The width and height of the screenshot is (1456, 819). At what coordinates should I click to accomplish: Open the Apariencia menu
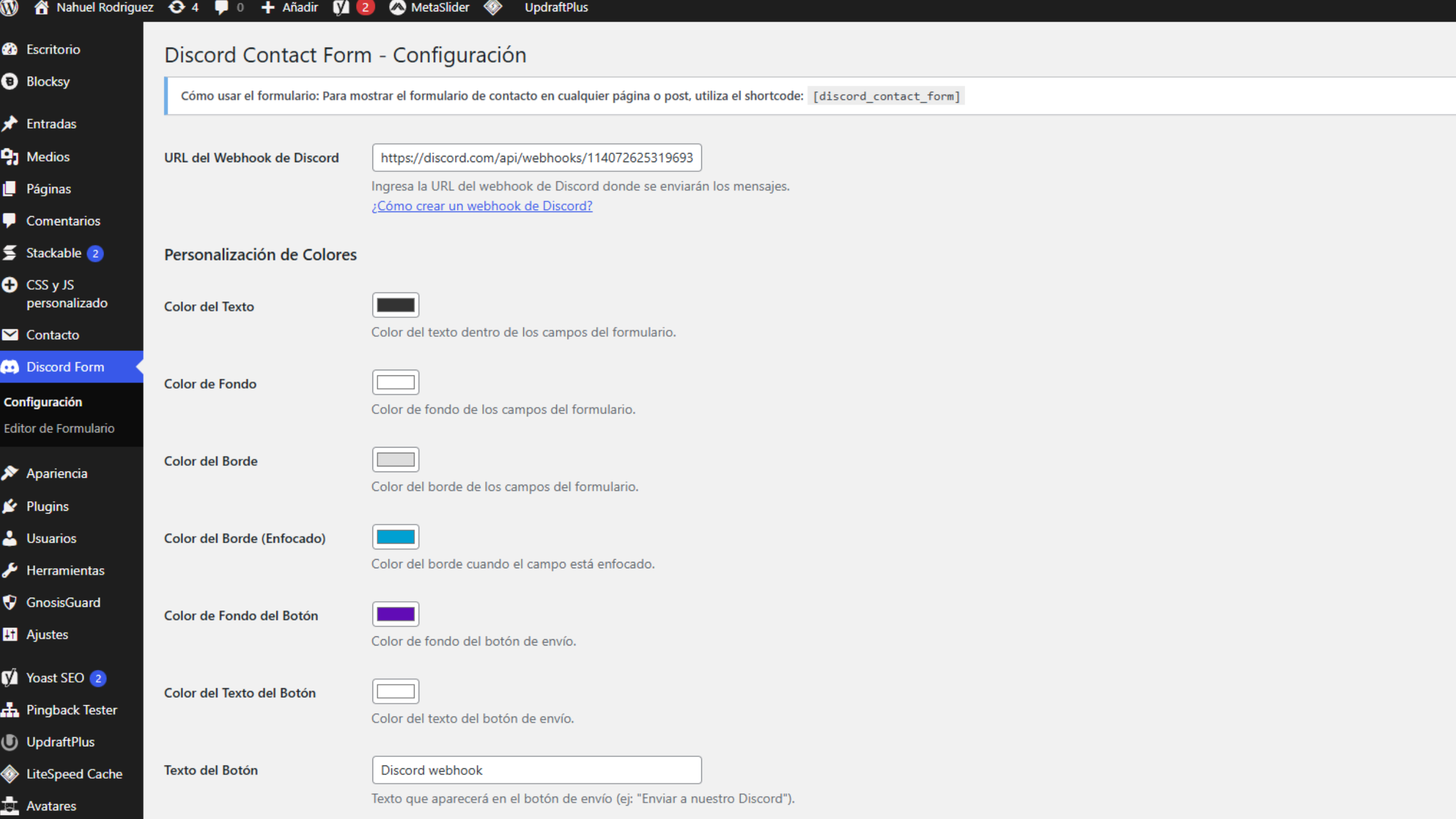[x=57, y=473]
